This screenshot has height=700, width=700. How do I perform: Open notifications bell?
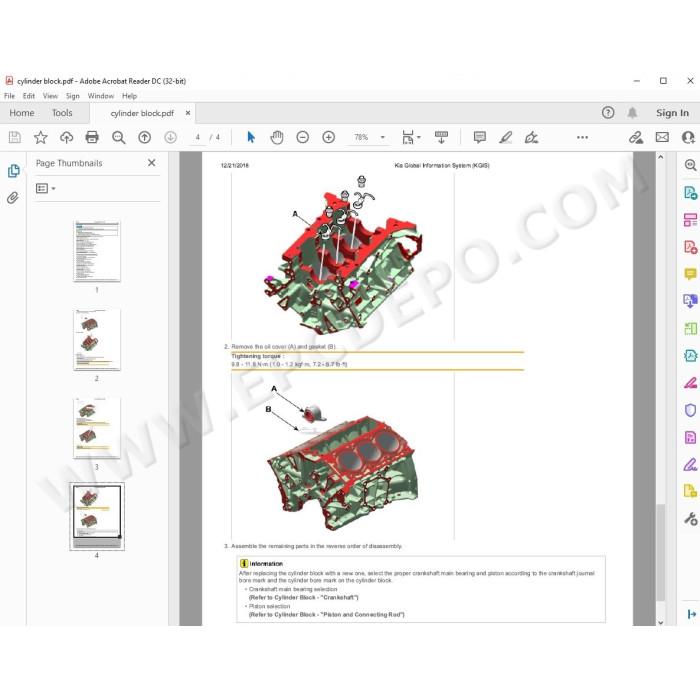tap(632, 112)
